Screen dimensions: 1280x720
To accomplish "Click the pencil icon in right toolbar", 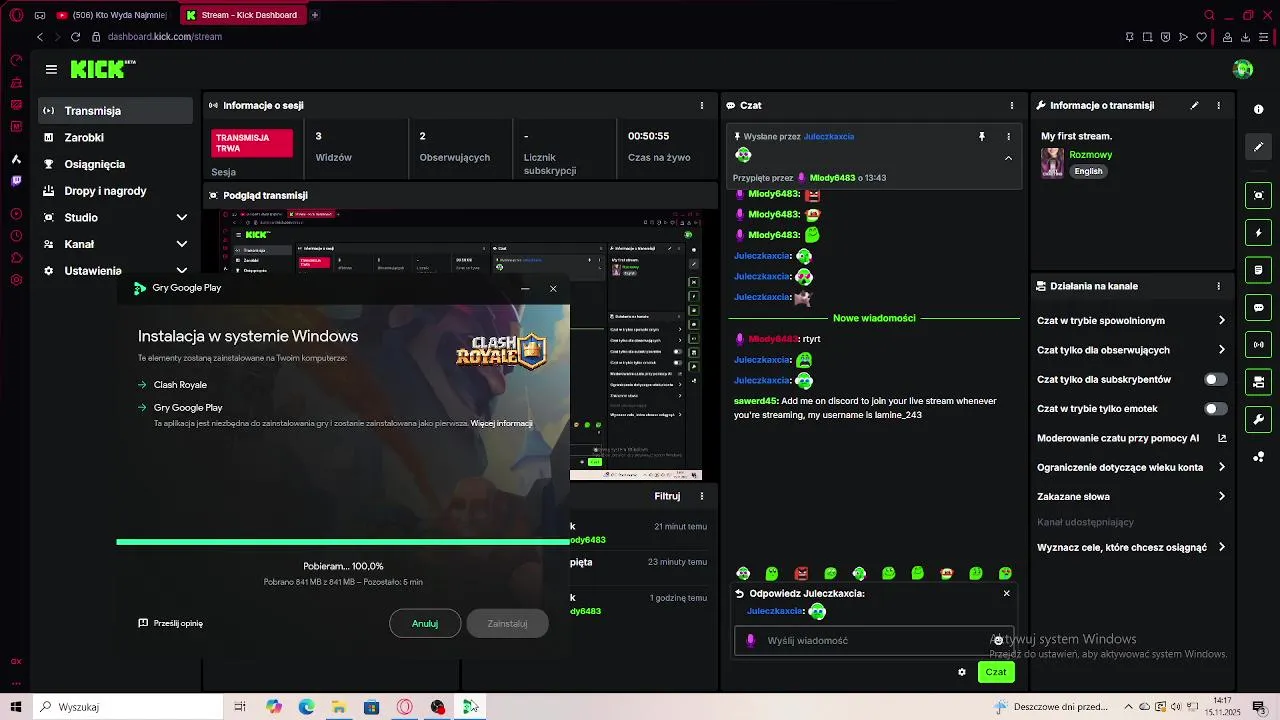I will click(x=1259, y=147).
